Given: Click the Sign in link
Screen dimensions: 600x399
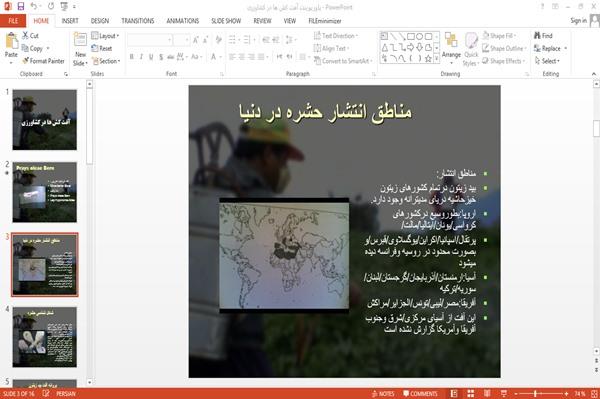Looking at the screenshot, I should (578, 21).
